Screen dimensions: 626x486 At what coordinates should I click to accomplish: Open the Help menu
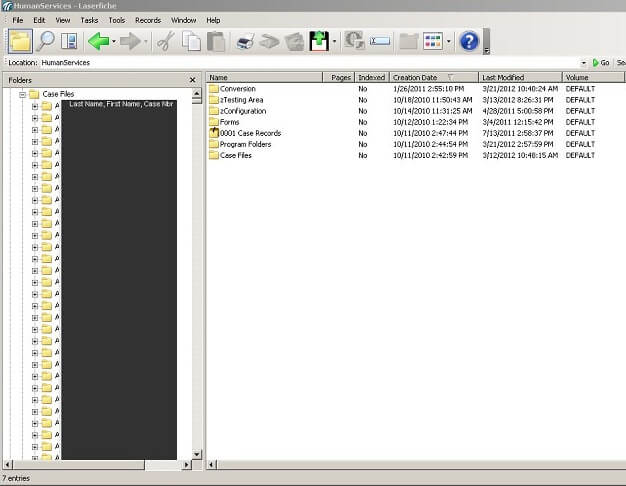pyautogui.click(x=213, y=20)
